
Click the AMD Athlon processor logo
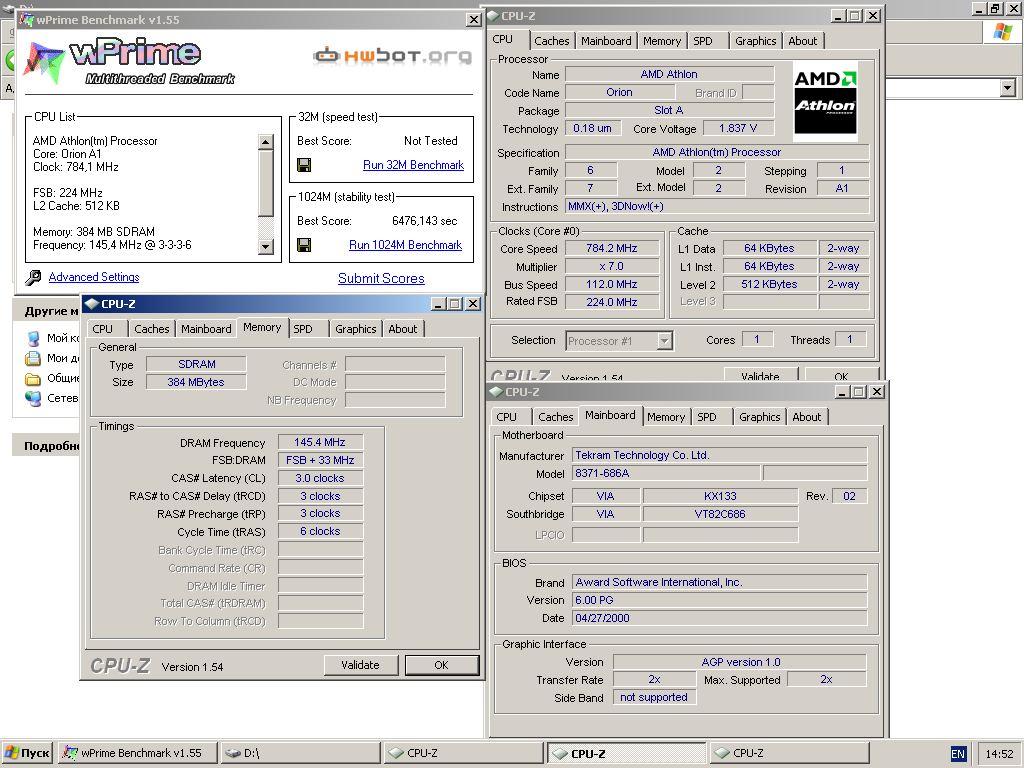pos(825,101)
